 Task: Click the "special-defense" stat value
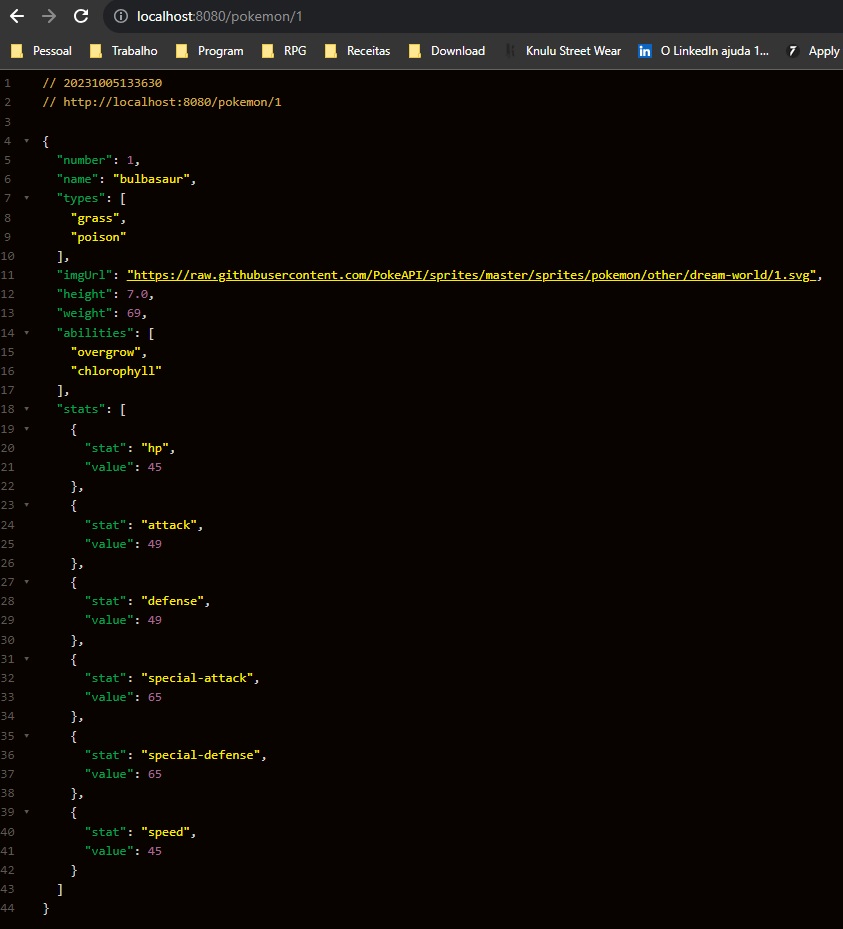click(x=200, y=755)
